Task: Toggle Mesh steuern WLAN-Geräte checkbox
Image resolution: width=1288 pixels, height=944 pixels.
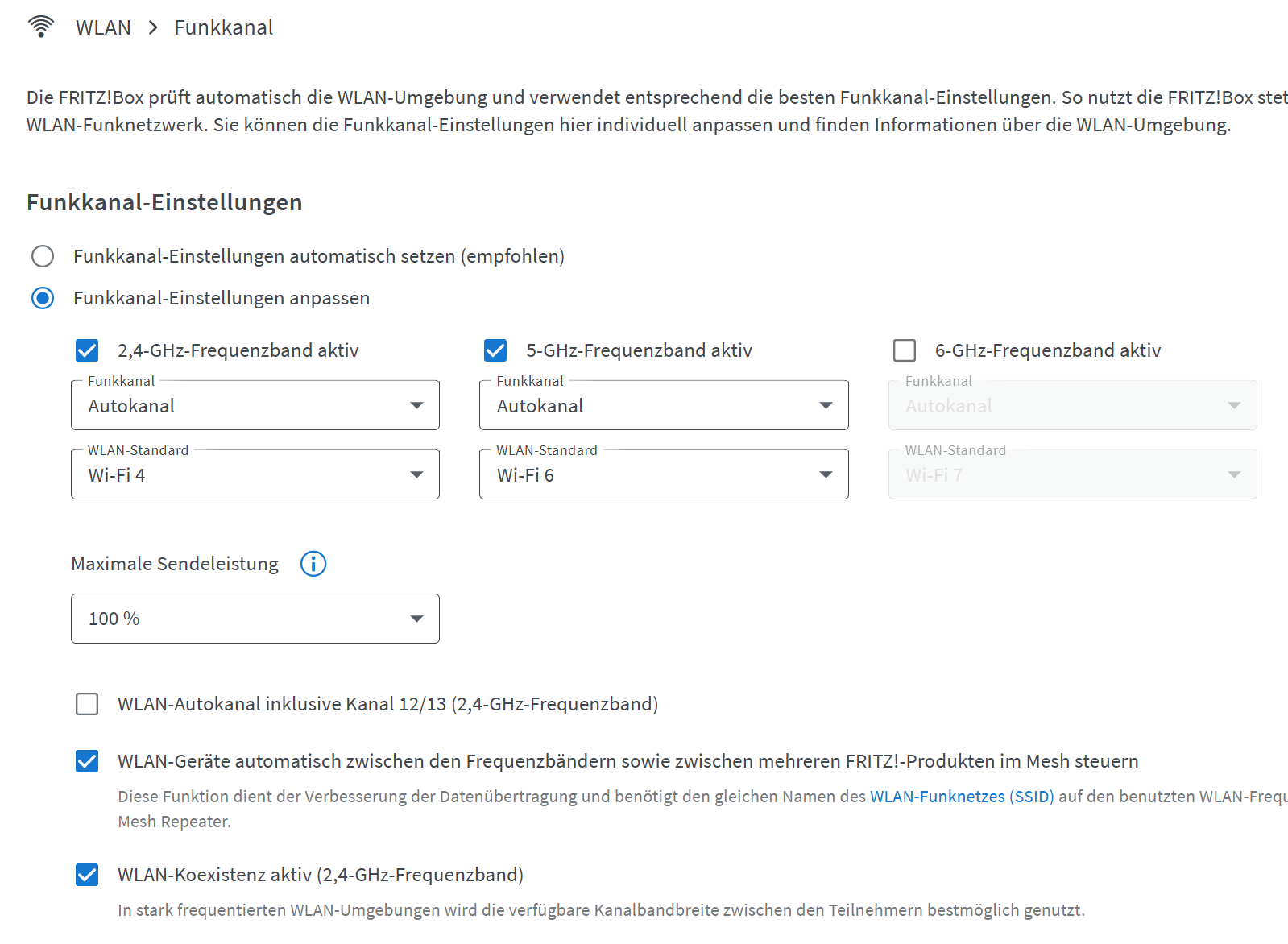Action: click(87, 761)
